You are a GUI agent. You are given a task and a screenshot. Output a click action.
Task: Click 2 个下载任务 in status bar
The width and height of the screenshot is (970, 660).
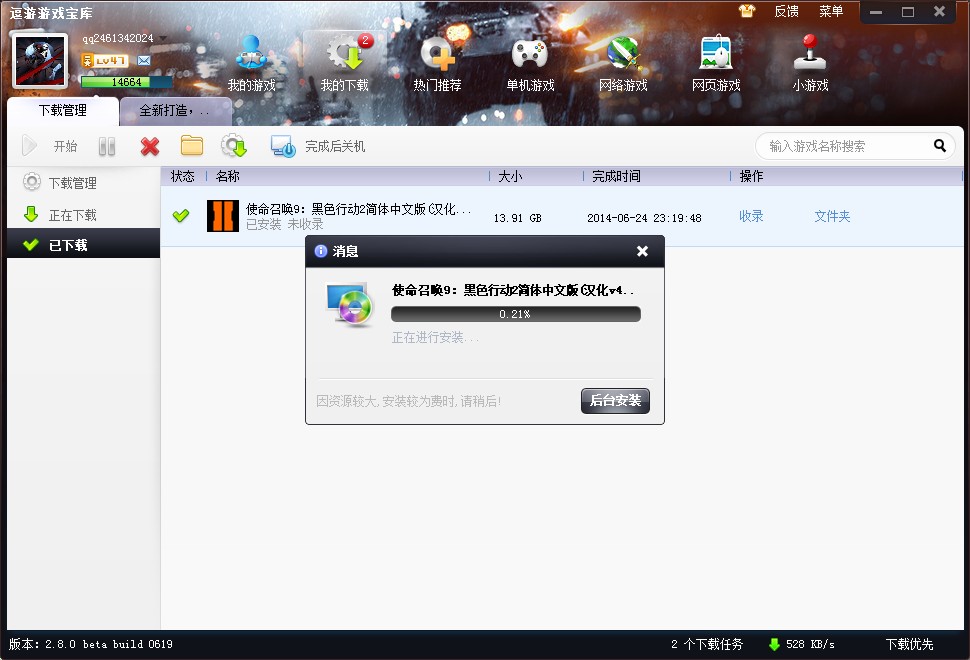coord(706,645)
